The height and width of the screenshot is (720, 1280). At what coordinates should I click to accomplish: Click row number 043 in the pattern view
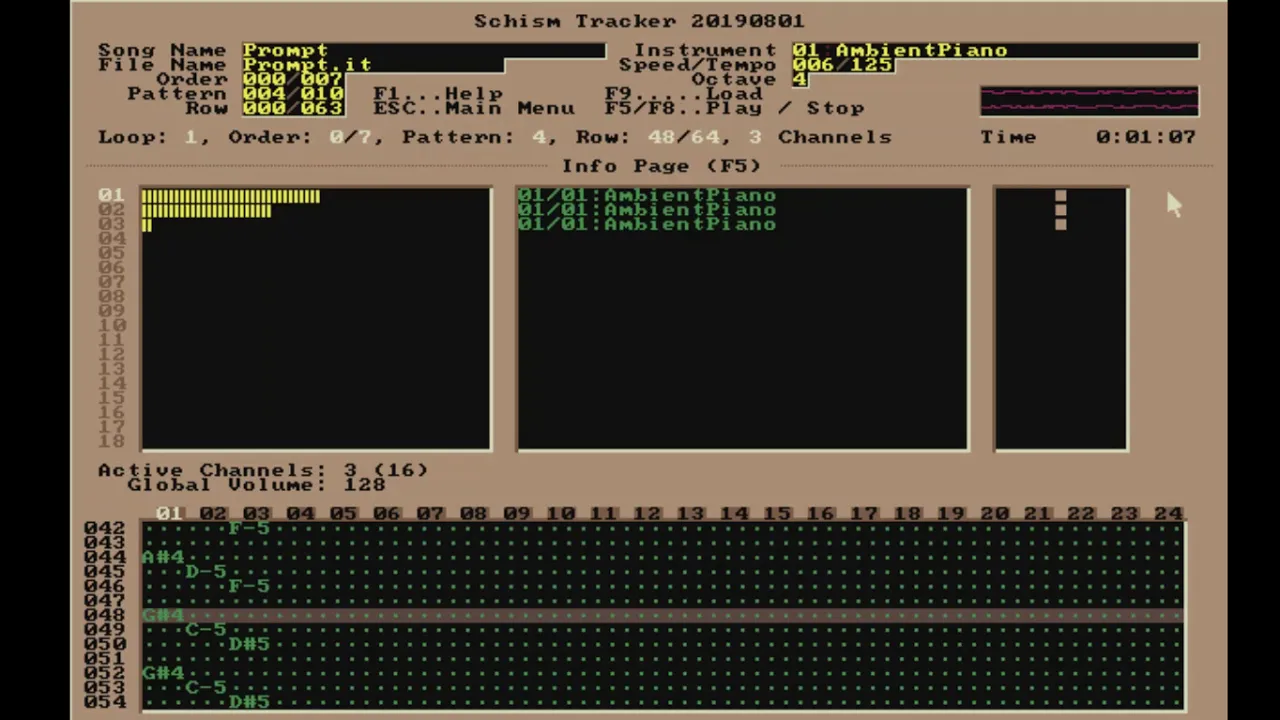tap(105, 542)
